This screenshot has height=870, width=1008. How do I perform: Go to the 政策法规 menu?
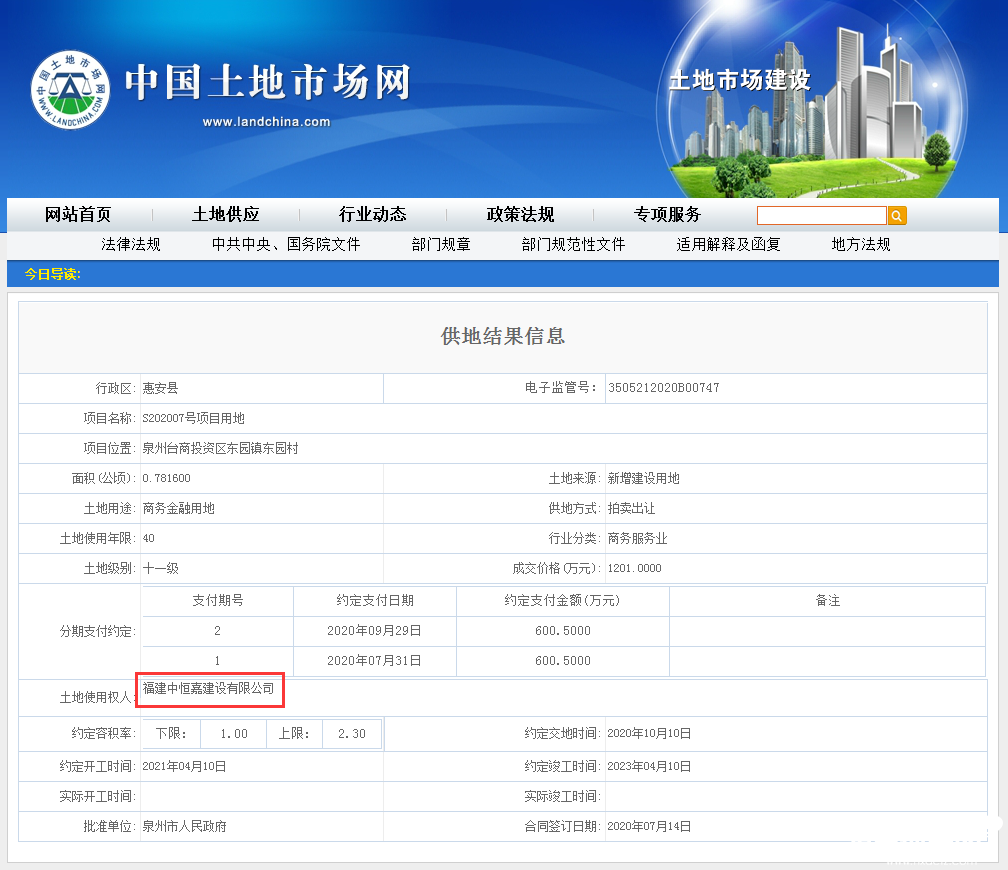pos(520,214)
